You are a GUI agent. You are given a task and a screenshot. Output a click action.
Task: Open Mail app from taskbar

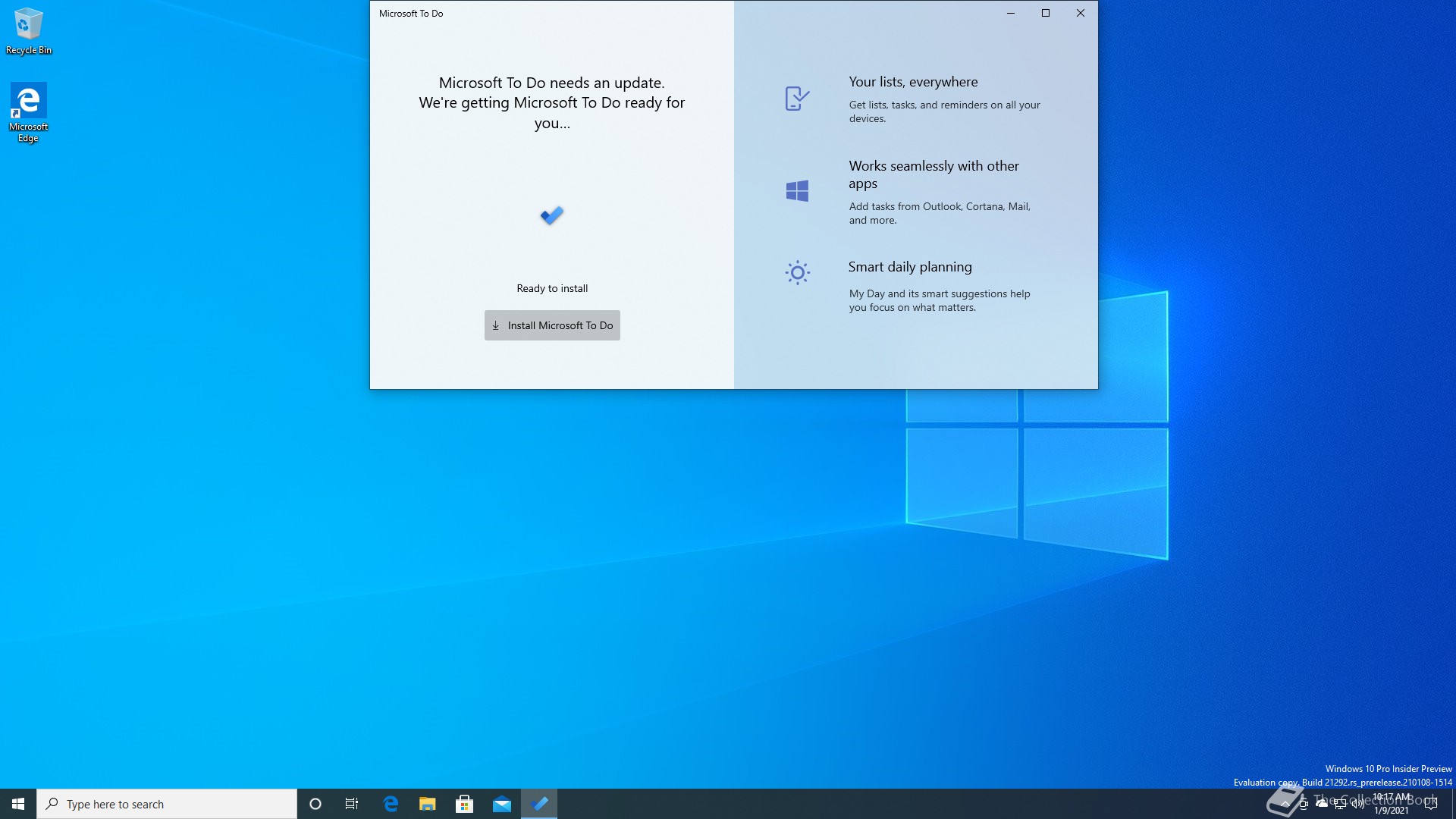502,804
